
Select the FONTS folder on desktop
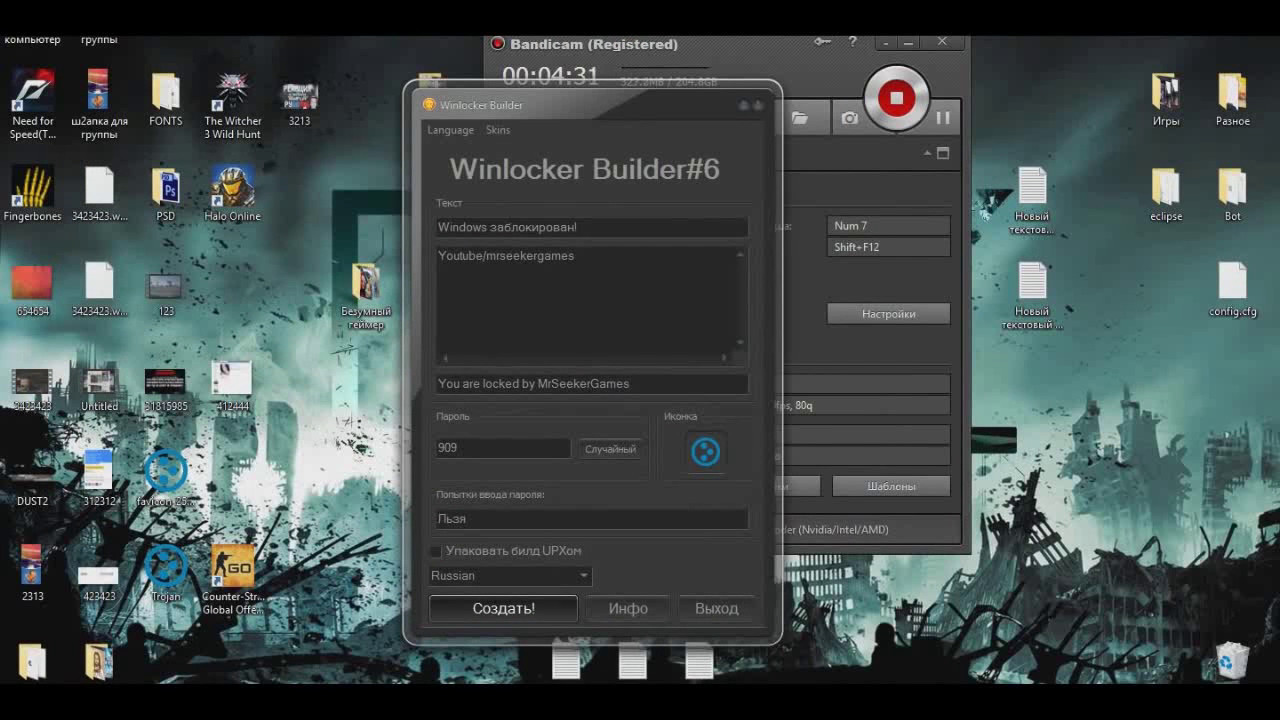(166, 99)
